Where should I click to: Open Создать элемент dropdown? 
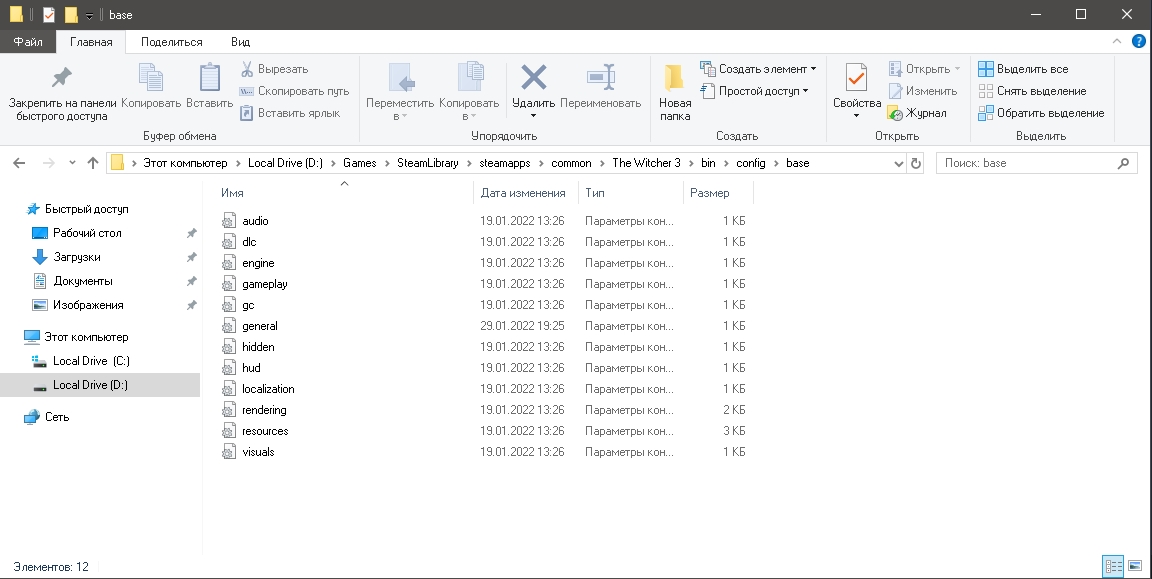coord(758,69)
